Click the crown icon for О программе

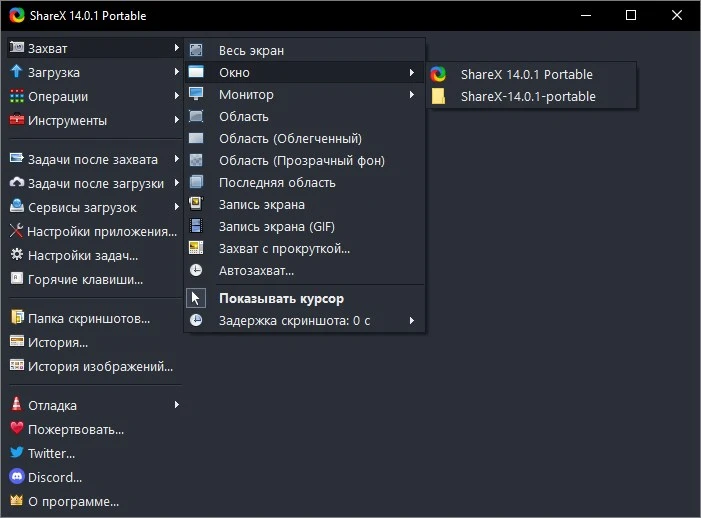pyautogui.click(x=16, y=501)
